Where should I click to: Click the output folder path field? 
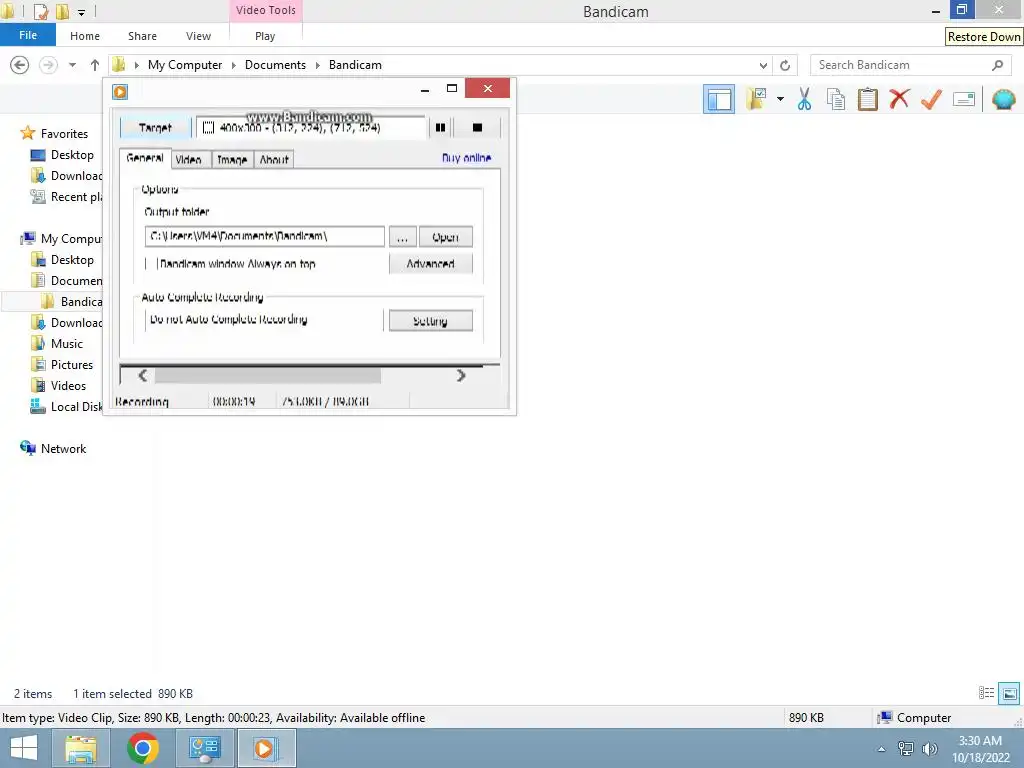tap(264, 236)
